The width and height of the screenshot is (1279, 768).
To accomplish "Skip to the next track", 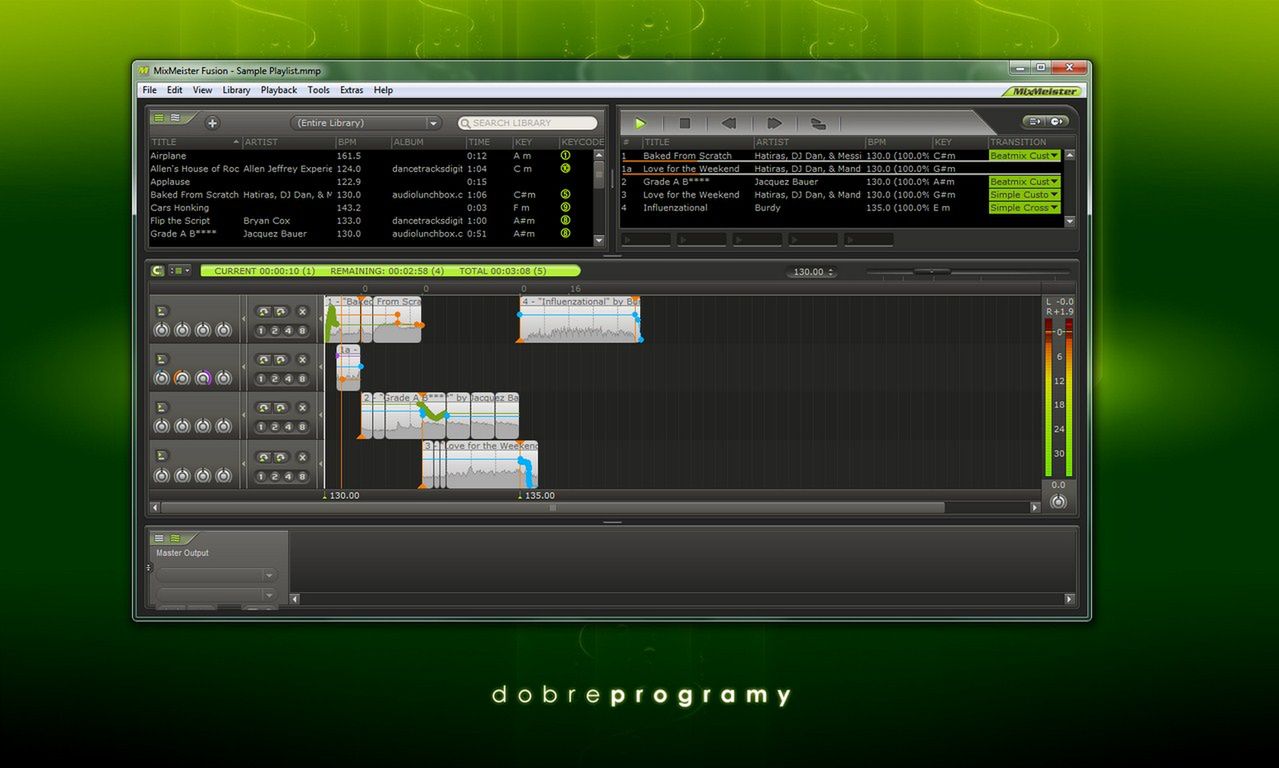I will click(774, 123).
